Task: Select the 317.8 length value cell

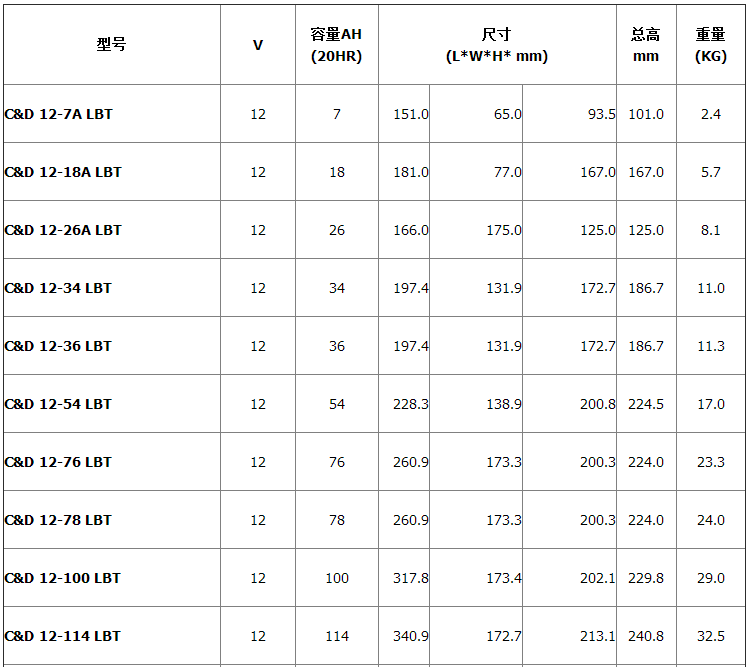Action: coord(410,578)
